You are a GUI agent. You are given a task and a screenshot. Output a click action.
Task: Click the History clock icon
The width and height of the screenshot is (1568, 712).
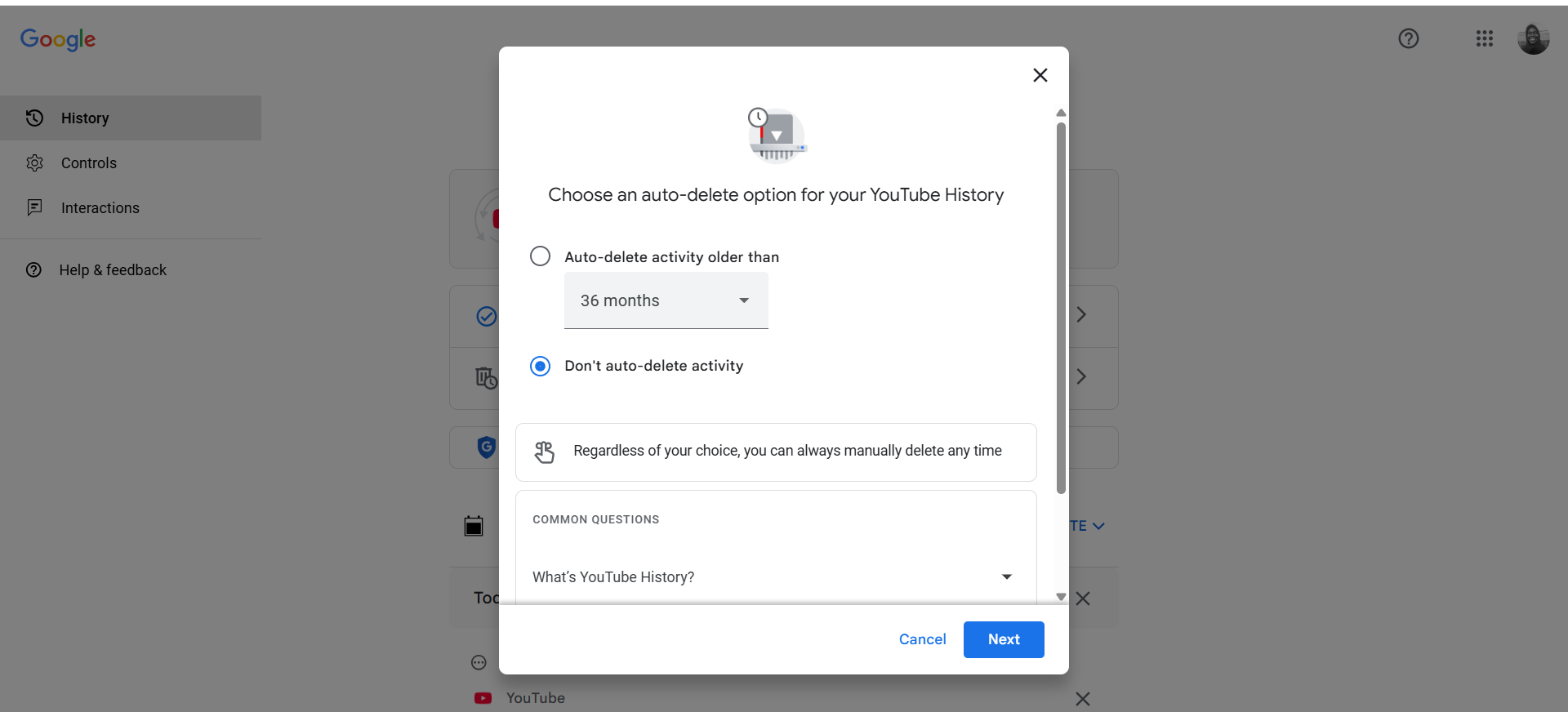point(34,118)
